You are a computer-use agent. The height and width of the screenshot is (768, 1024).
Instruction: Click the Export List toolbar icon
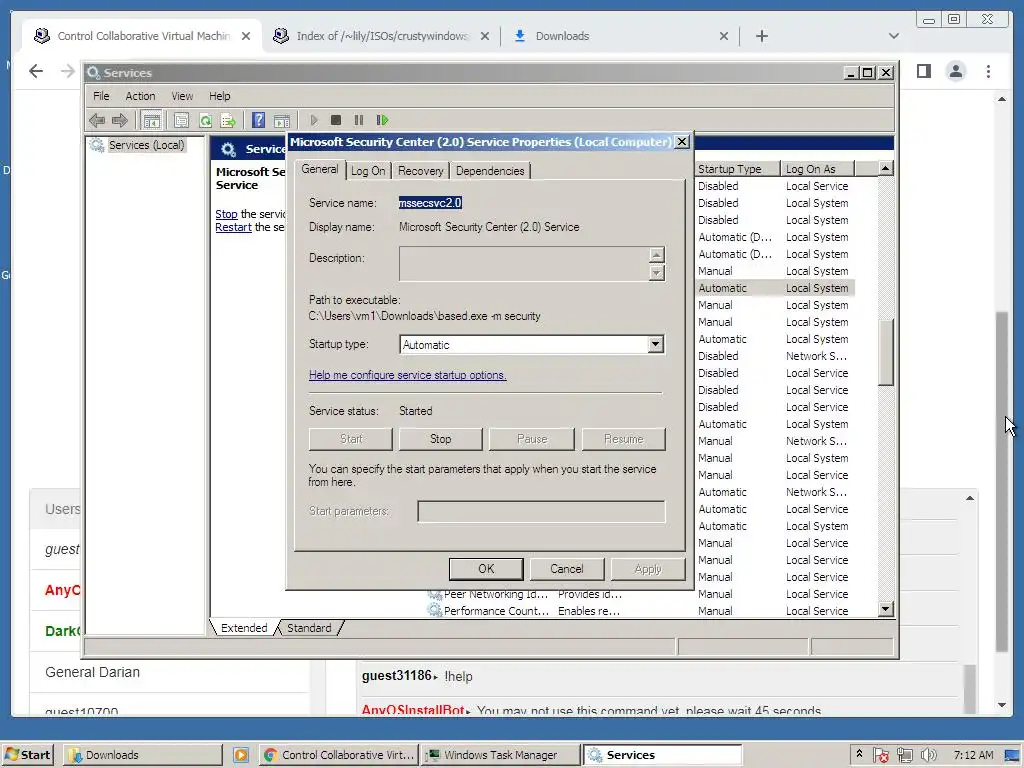pos(228,120)
